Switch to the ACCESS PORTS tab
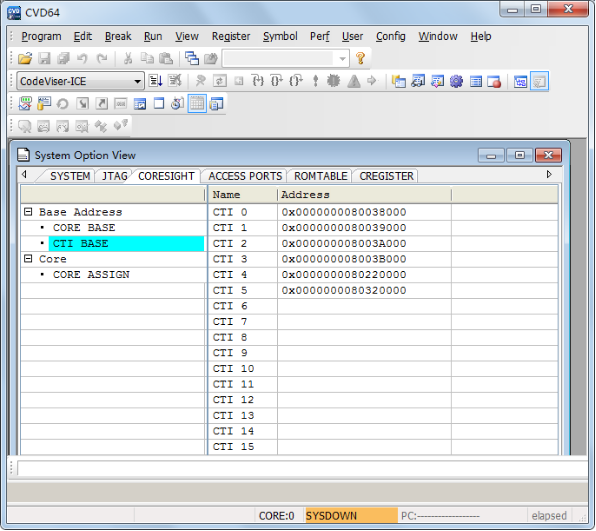This screenshot has width=596, height=531. click(x=245, y=176)
